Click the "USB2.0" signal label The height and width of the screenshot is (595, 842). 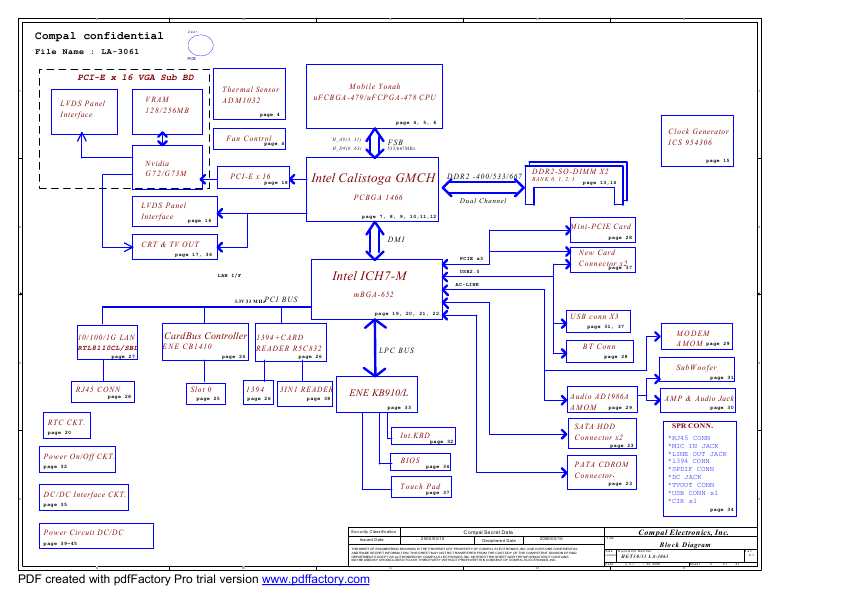point(469,272)
